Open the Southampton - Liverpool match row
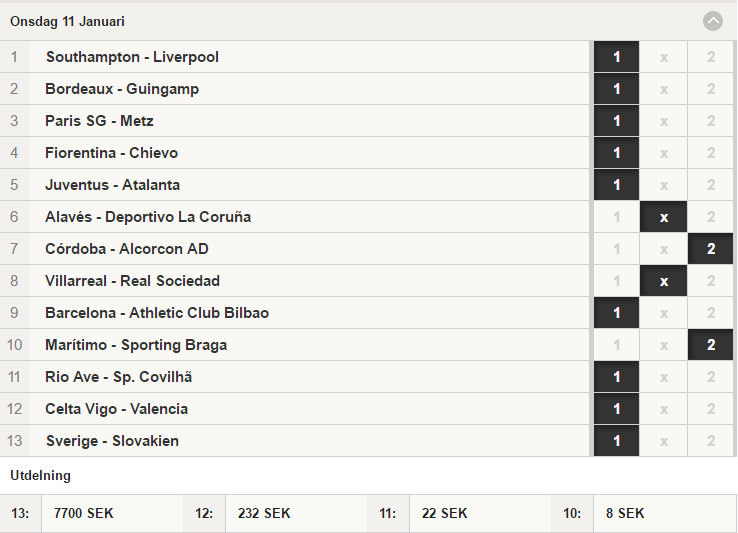Image resolution: width=738 pixels, height=533 pixels. (295, 57)
